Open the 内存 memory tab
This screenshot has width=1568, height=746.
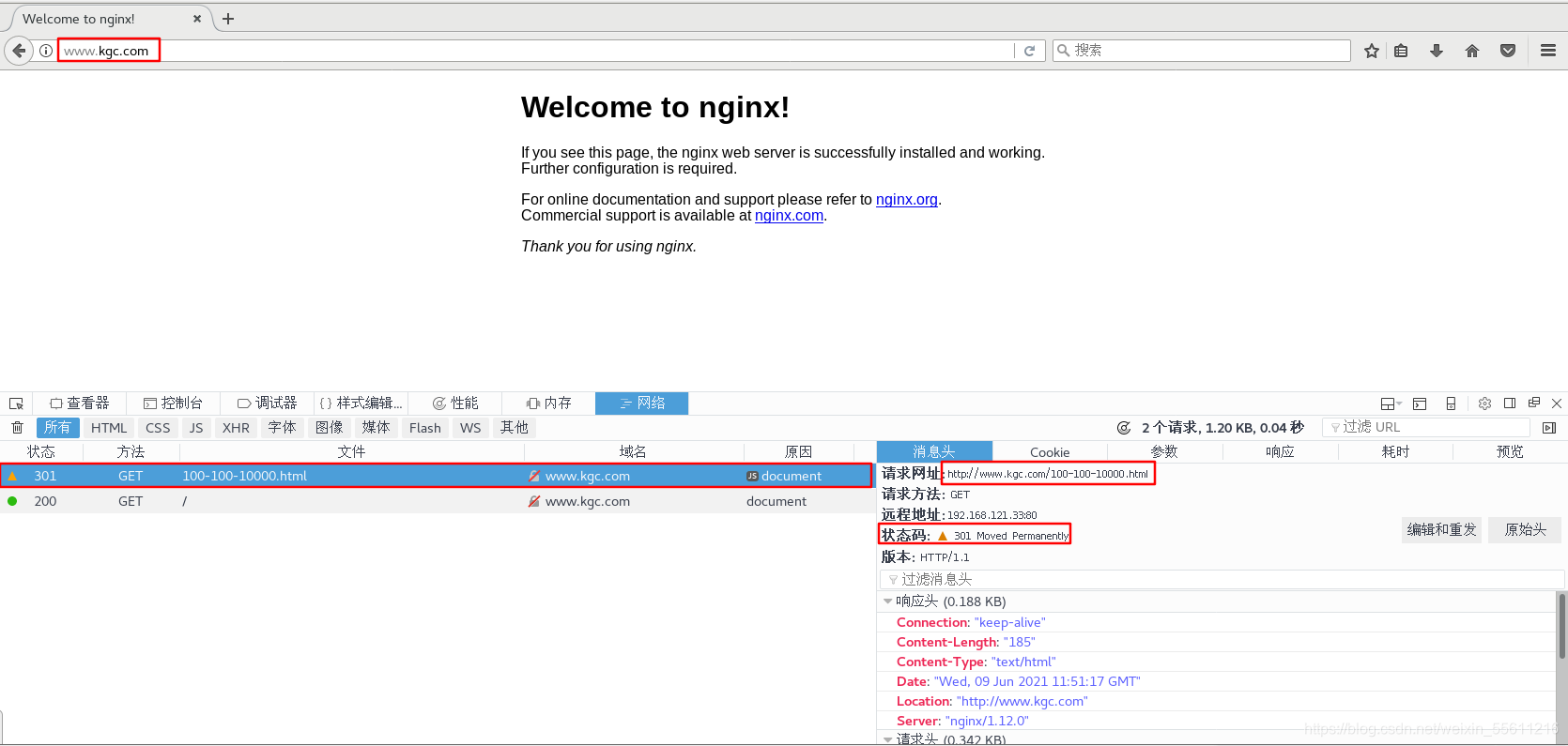(x=548, y=403)
